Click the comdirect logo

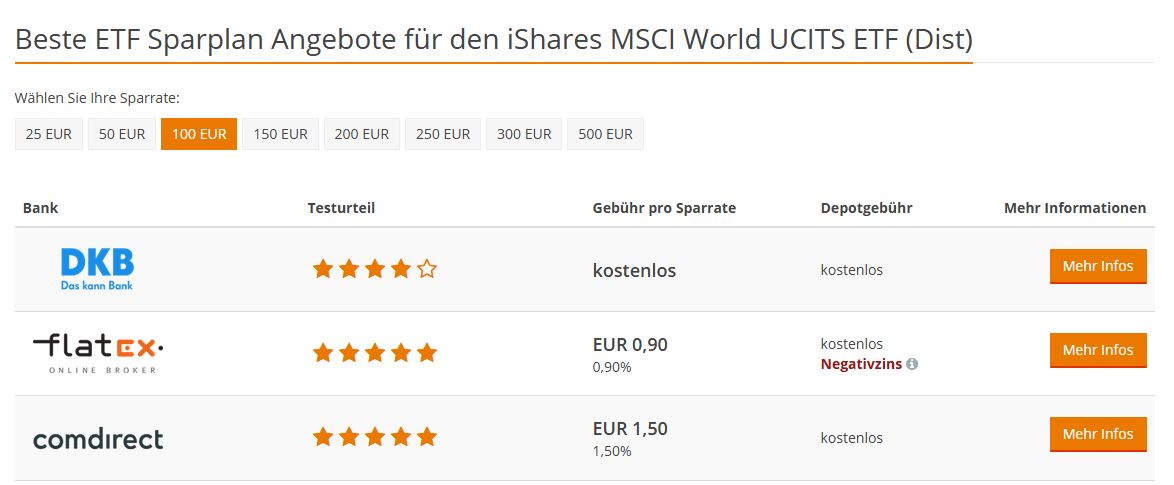click(98, 438)
